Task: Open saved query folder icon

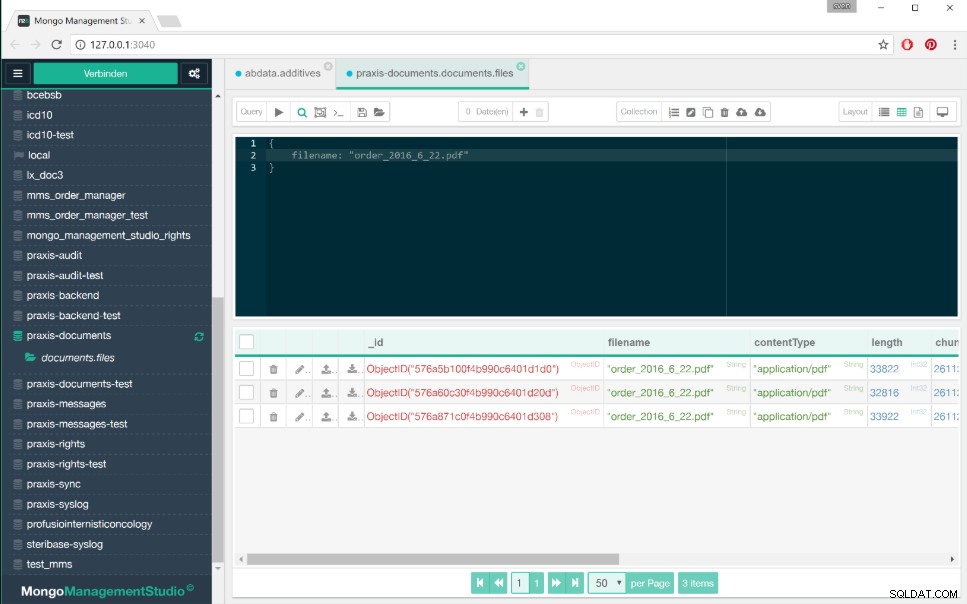Action: [x=379, y=112]
